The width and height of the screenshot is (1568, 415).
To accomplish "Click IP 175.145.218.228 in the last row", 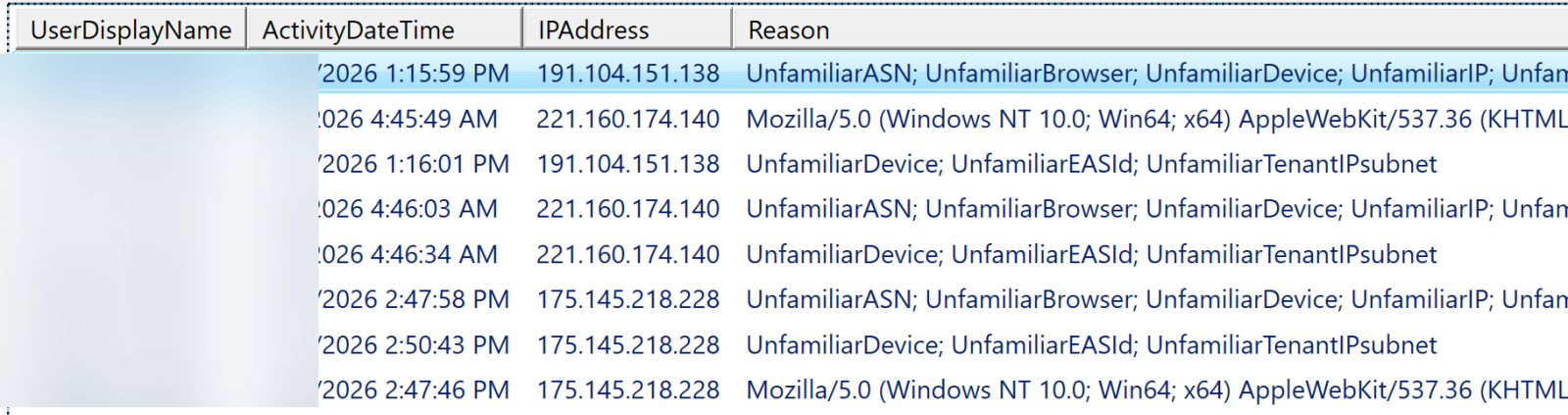I will point(628,389).
